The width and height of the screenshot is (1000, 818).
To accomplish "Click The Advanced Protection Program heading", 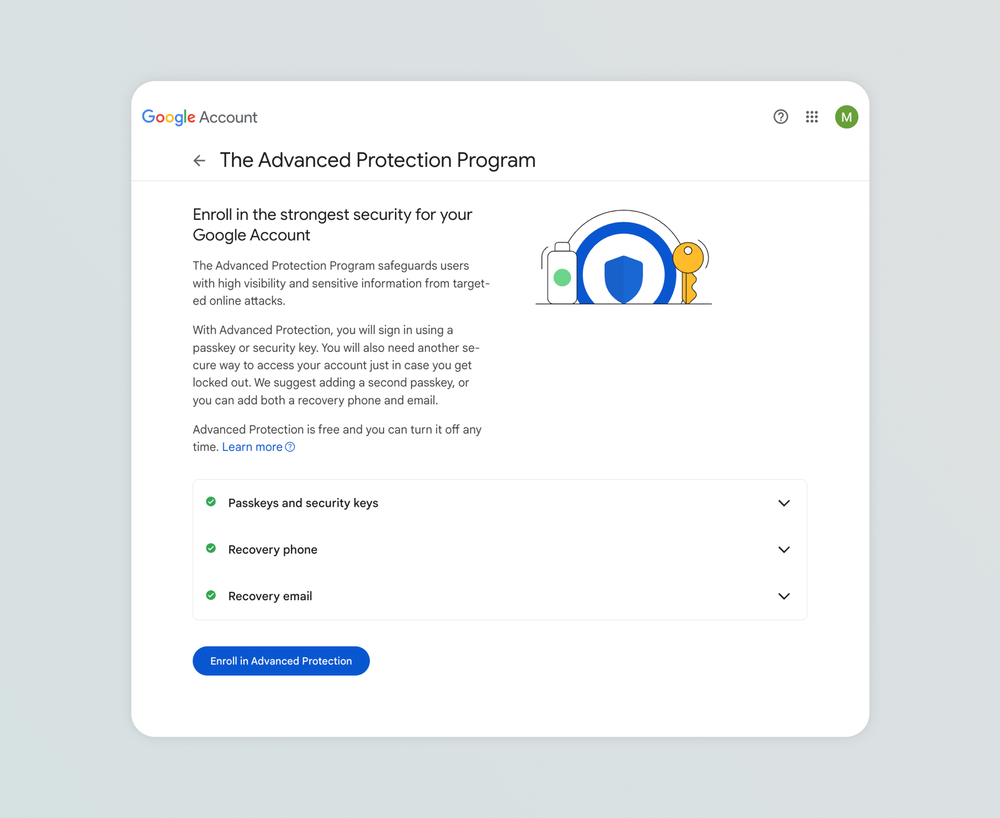I will tap(378, 160).
